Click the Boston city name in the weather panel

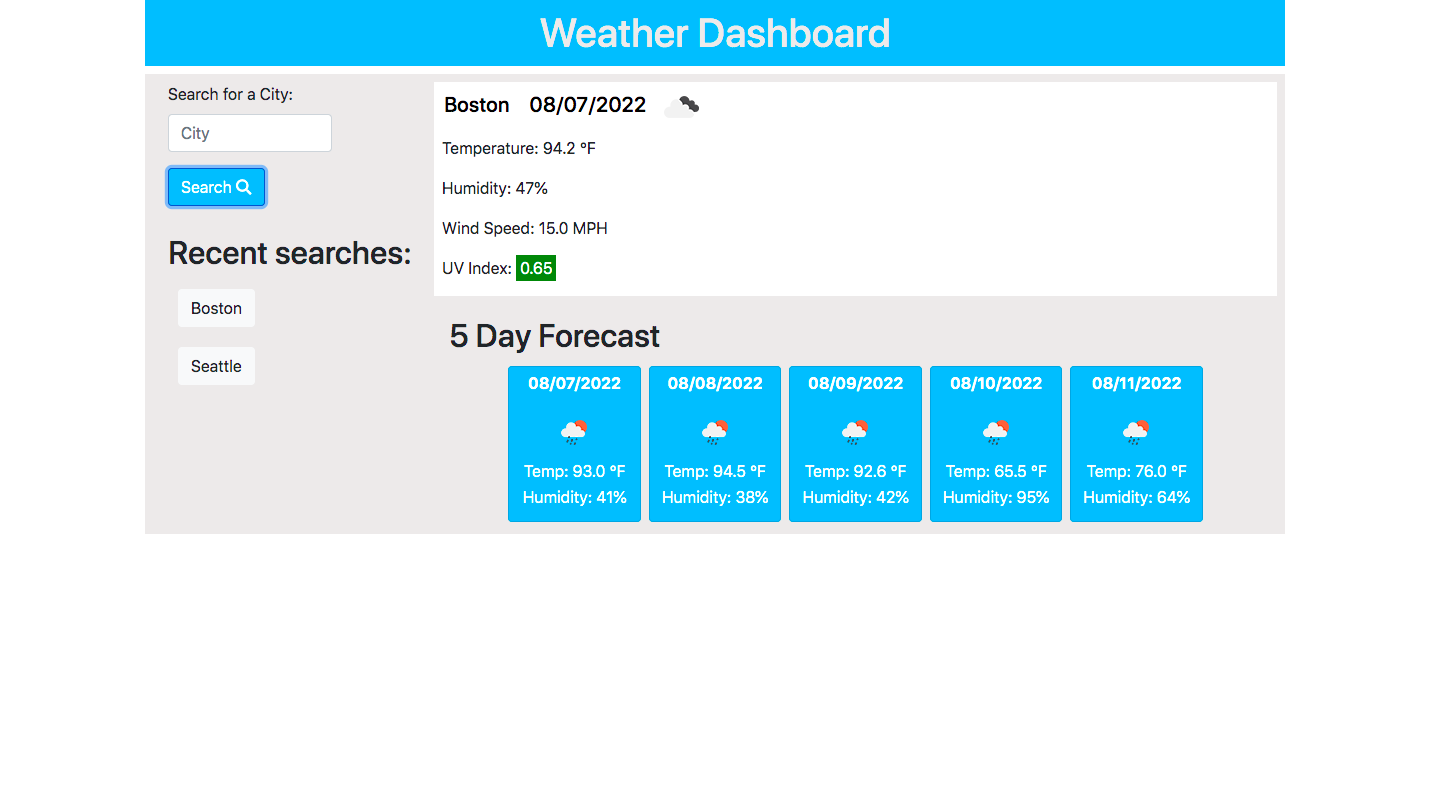coord(477,105)
